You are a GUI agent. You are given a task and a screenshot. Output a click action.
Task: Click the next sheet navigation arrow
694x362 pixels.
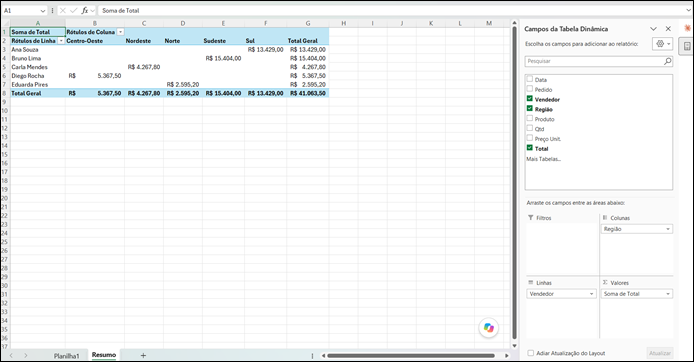pos(26,355)
